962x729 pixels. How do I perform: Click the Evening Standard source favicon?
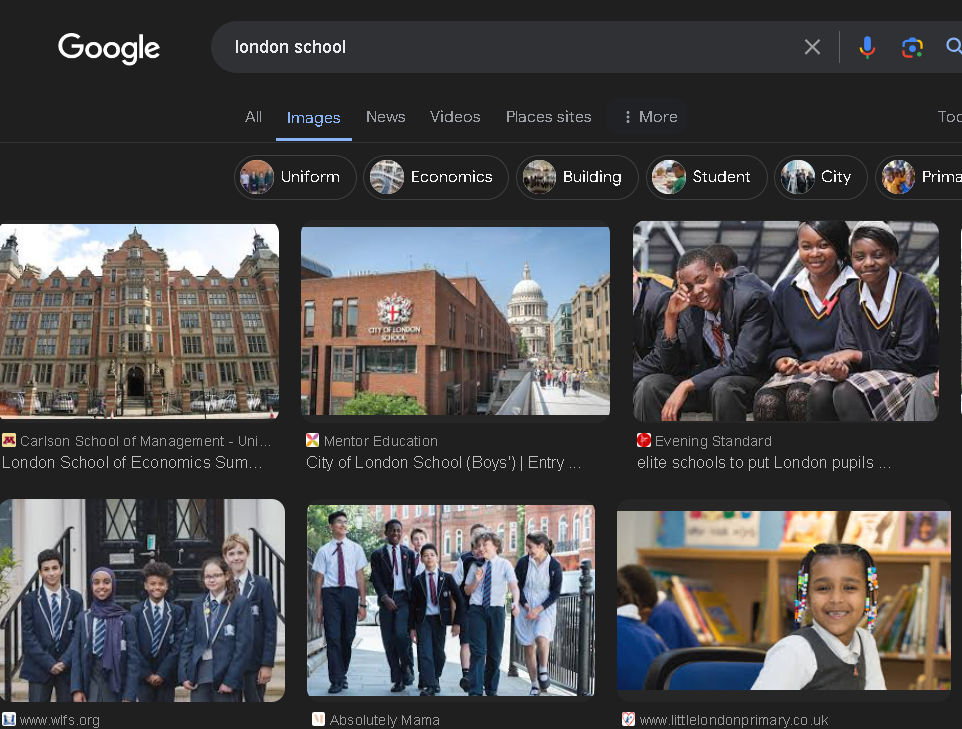click(x=644, y=441)
